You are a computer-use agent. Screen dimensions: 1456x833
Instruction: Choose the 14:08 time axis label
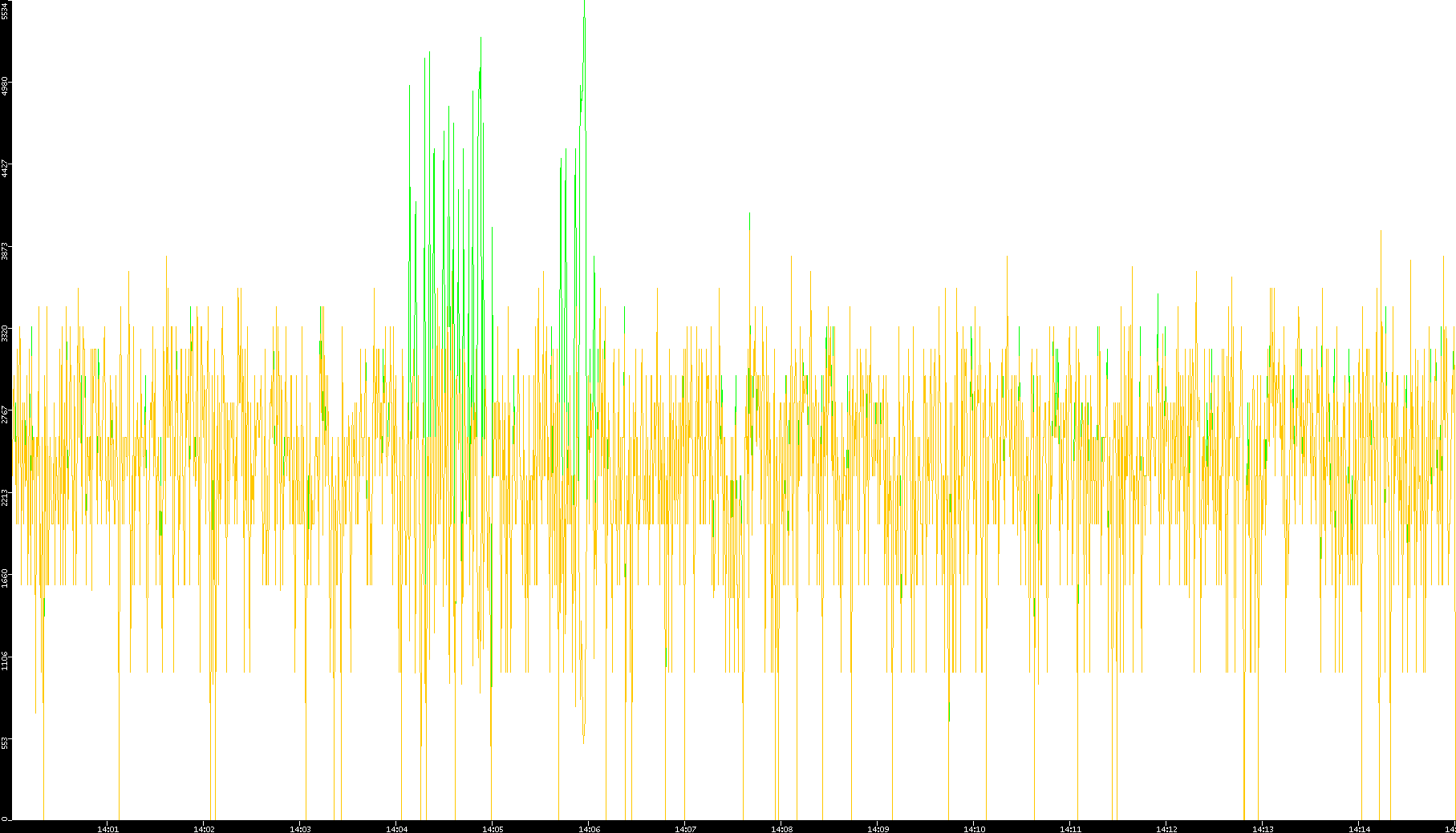tap(781, 829)
